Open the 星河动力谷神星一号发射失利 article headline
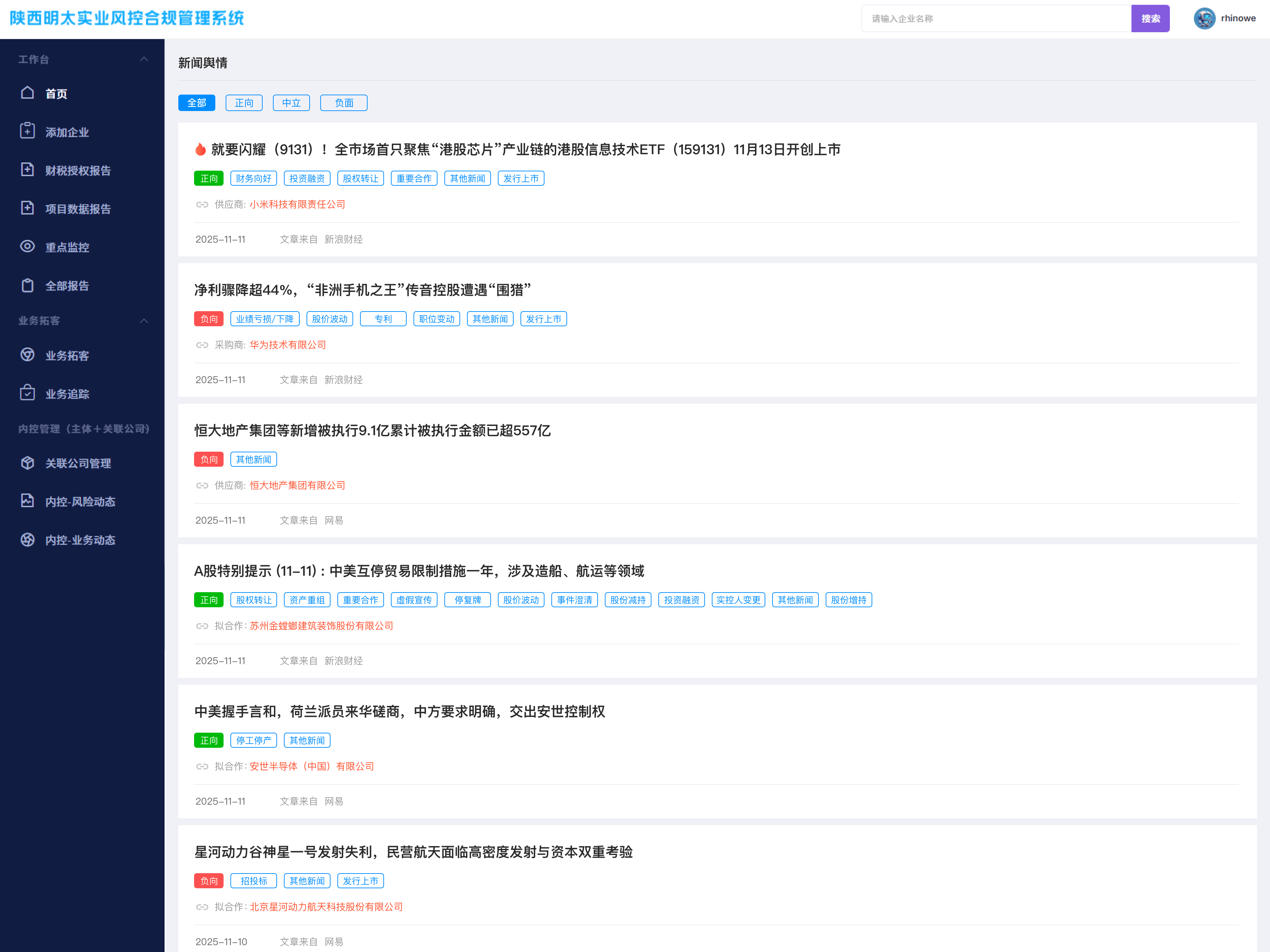The width and height of the screenshot is (1270, 952). (x=414, y=852)
